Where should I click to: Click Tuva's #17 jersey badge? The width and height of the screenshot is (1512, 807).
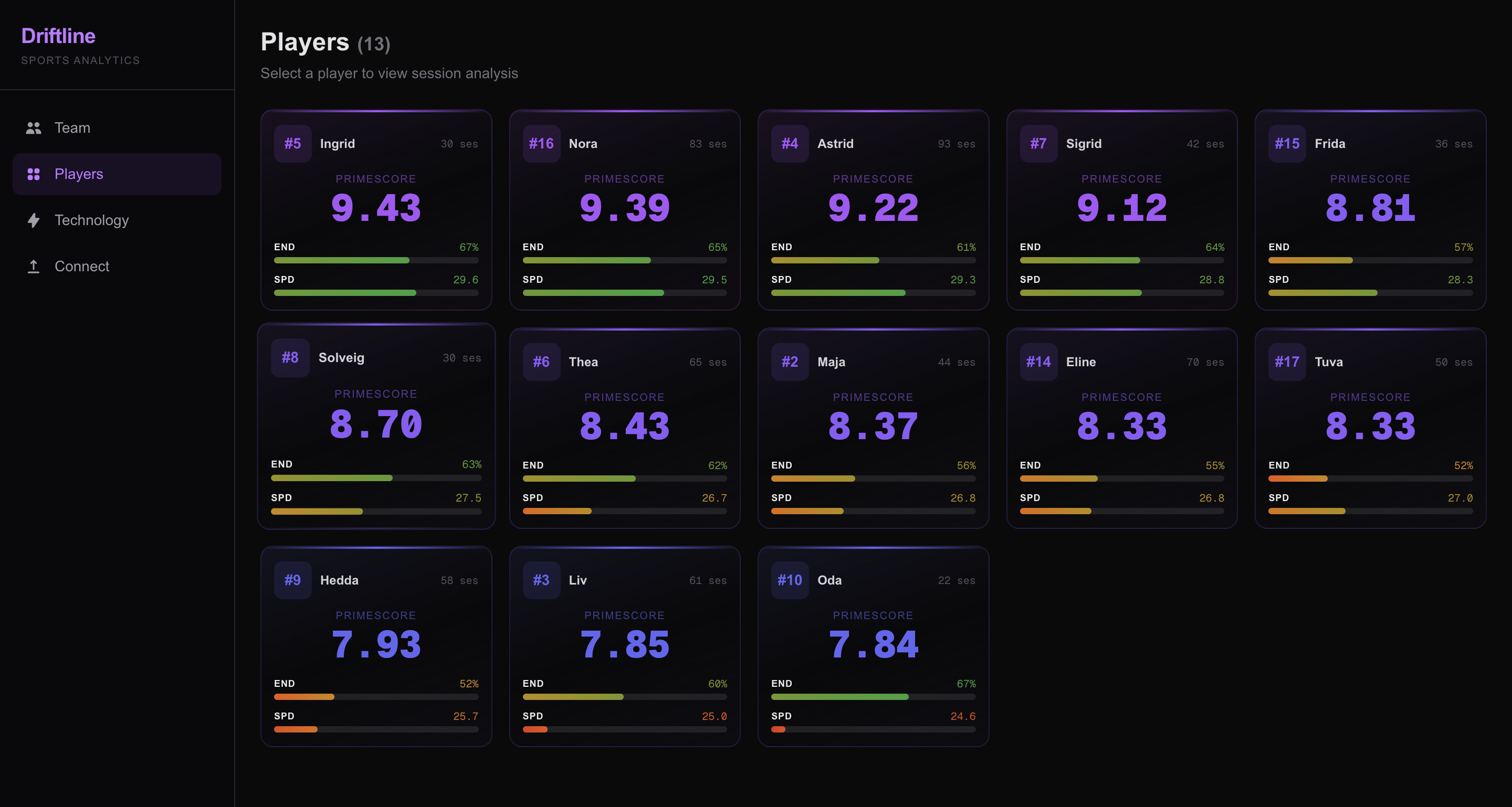[x=1287, y=362]
